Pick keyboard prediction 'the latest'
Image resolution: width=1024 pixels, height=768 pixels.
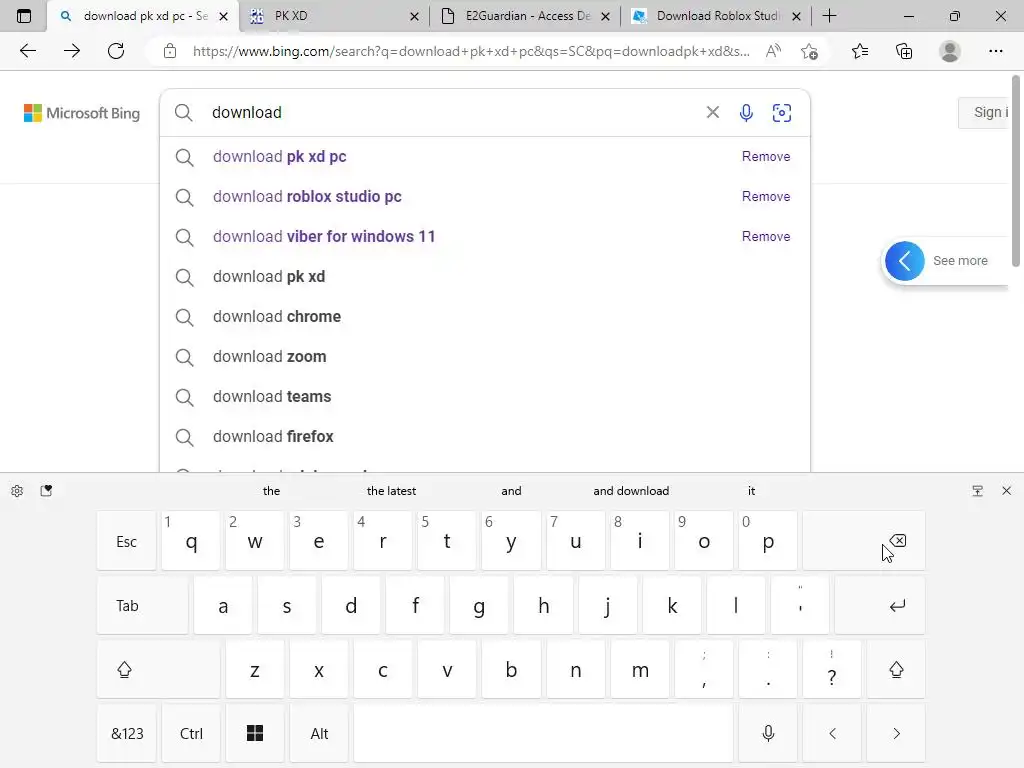click(x=391, y=491)
